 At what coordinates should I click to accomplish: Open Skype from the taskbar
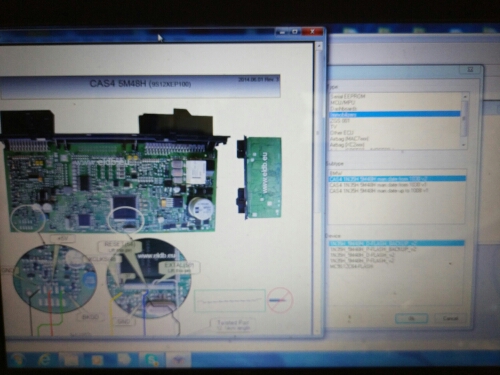(x=153, y=360)
